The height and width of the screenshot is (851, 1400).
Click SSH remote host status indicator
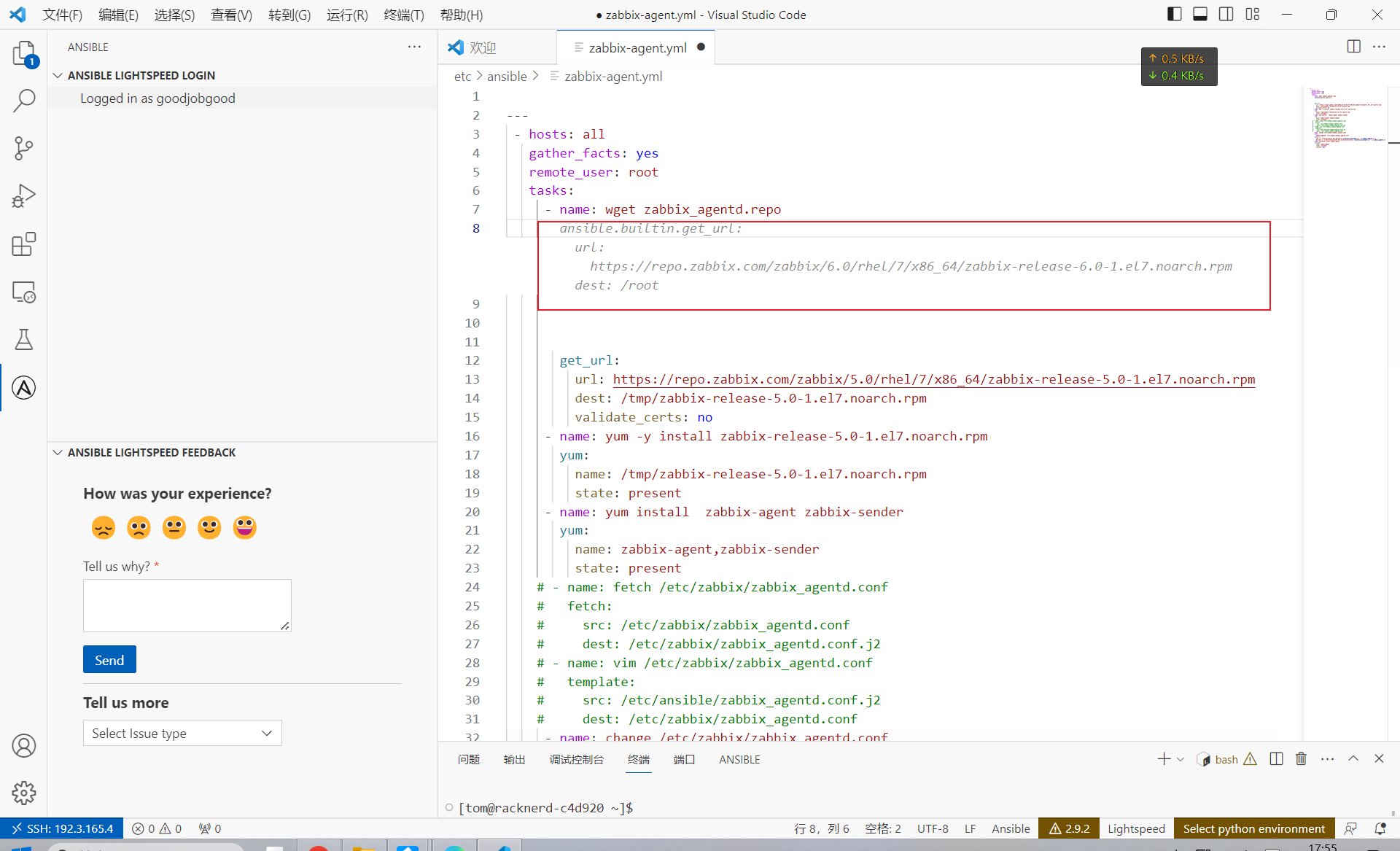(x=62, y=828)
